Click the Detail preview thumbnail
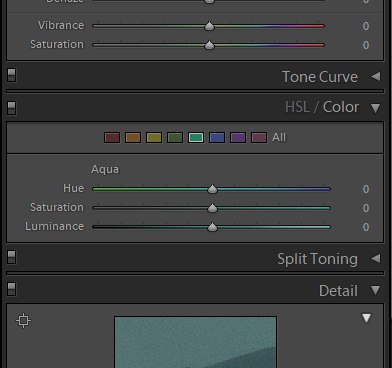 click(195, 342)
